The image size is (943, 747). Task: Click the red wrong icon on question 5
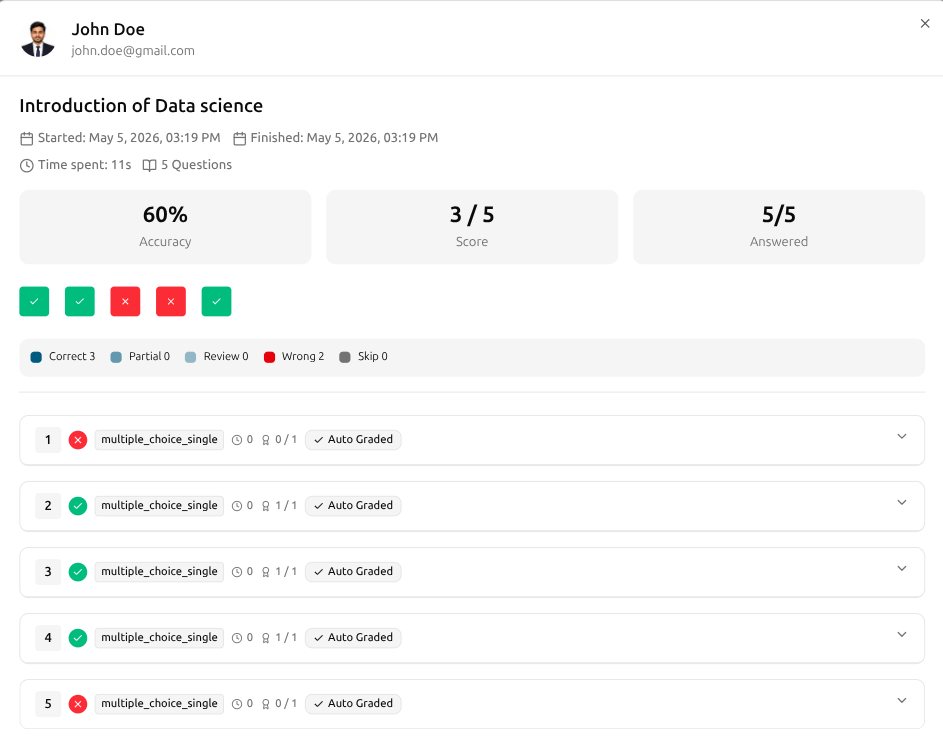click(x=78, y=704)
